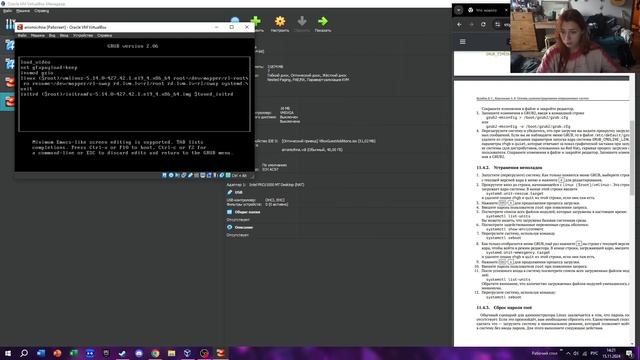Viewport: 640px width, 360px height.
Task: Click the grey down-arrow Discard toolbar button
Action: 302,24
